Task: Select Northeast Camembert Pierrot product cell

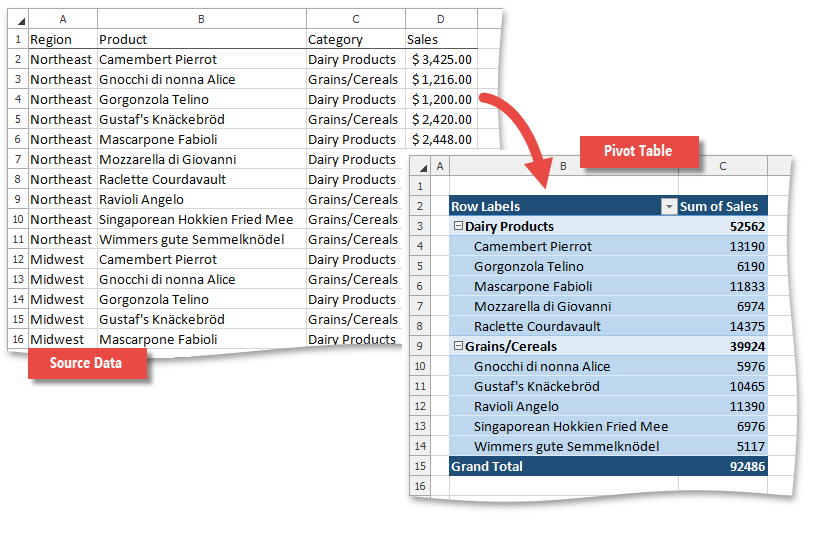Action: pyautogui.click(x=202, y=59)
